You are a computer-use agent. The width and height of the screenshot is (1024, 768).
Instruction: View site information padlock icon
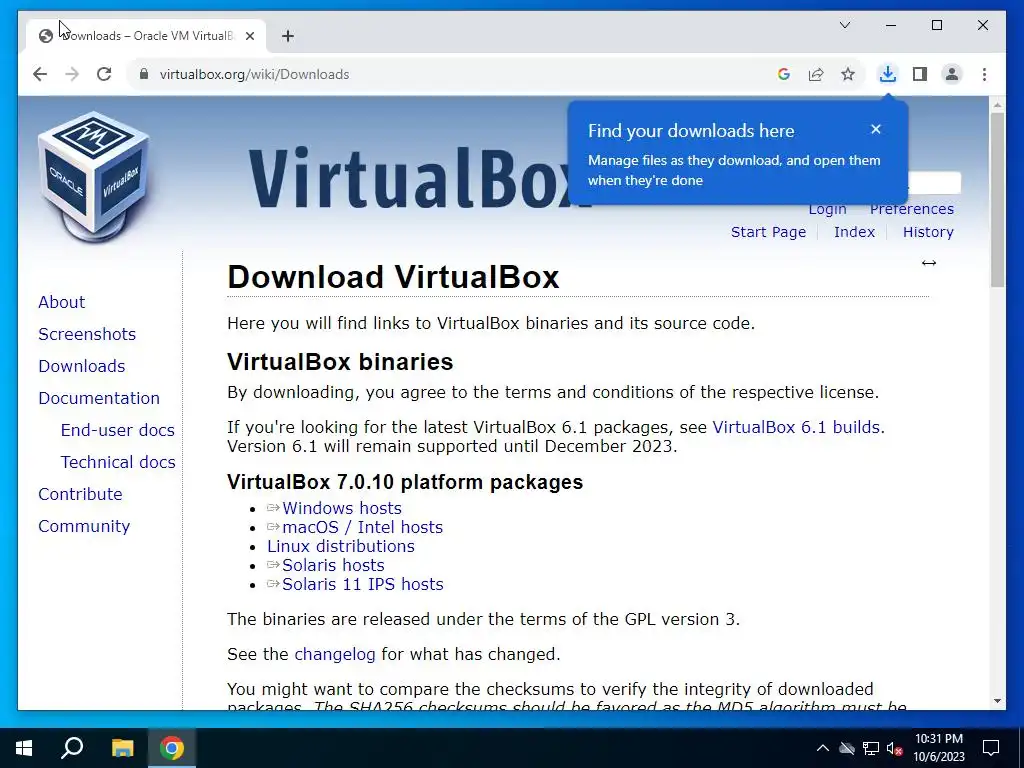[x=144, y=74]
